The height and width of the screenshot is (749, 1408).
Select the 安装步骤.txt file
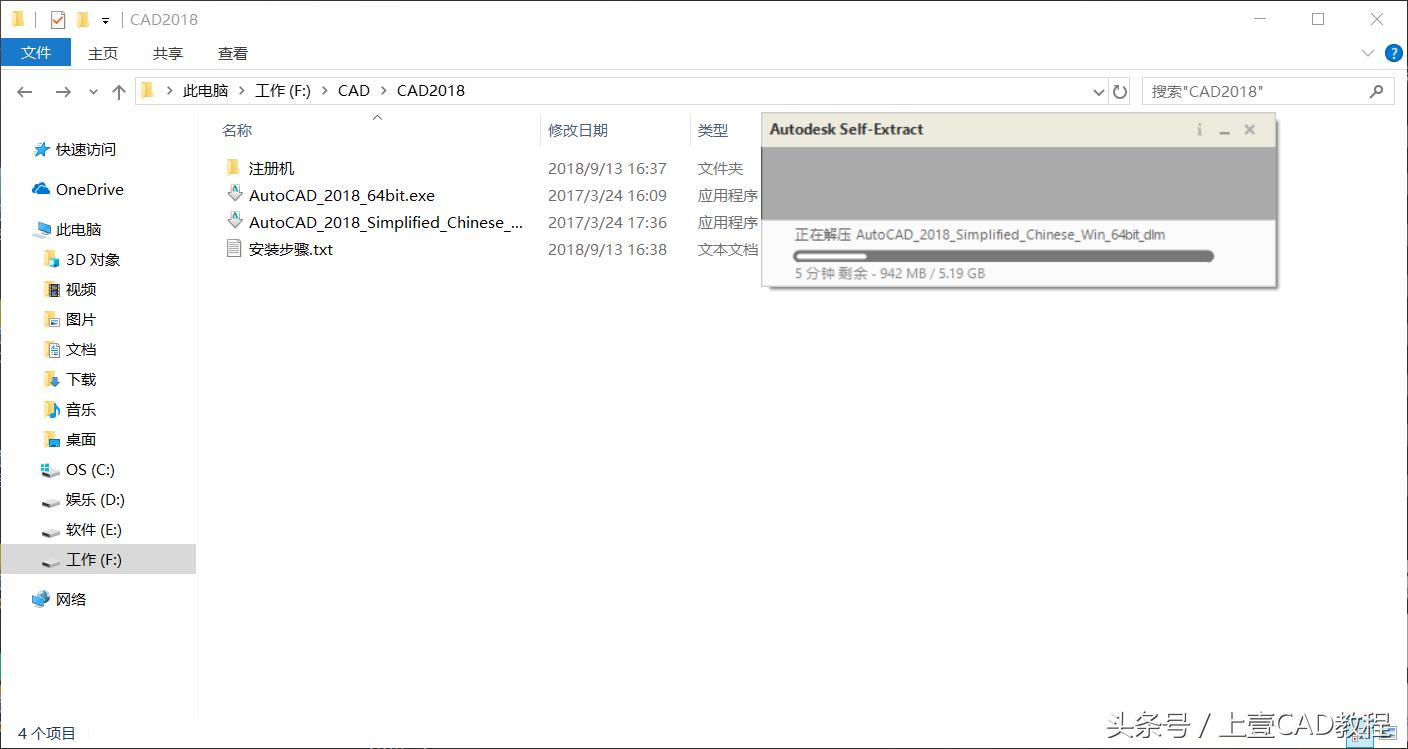click(290, 249)
